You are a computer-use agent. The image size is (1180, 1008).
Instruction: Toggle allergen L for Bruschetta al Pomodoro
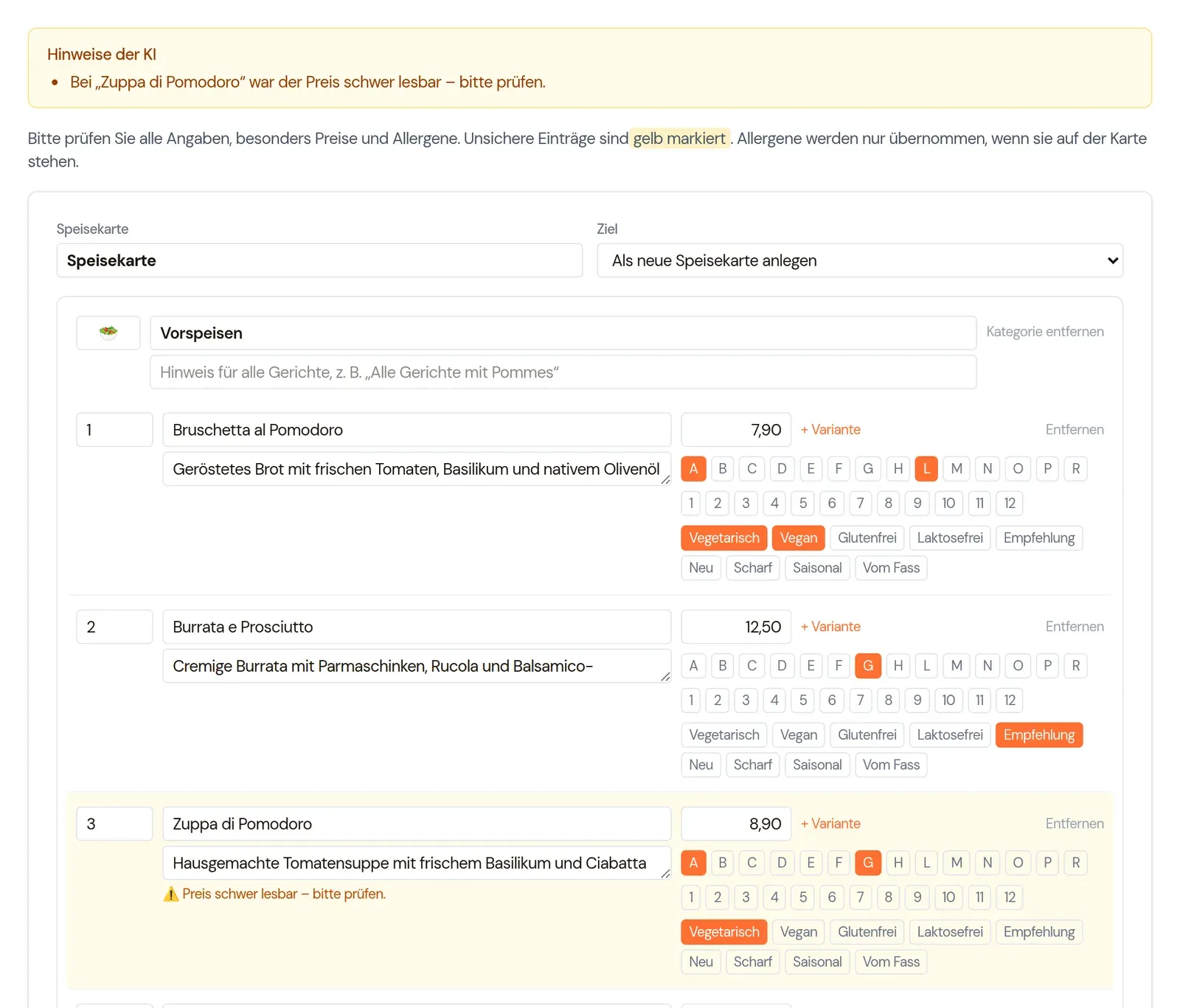coord(926,468)
